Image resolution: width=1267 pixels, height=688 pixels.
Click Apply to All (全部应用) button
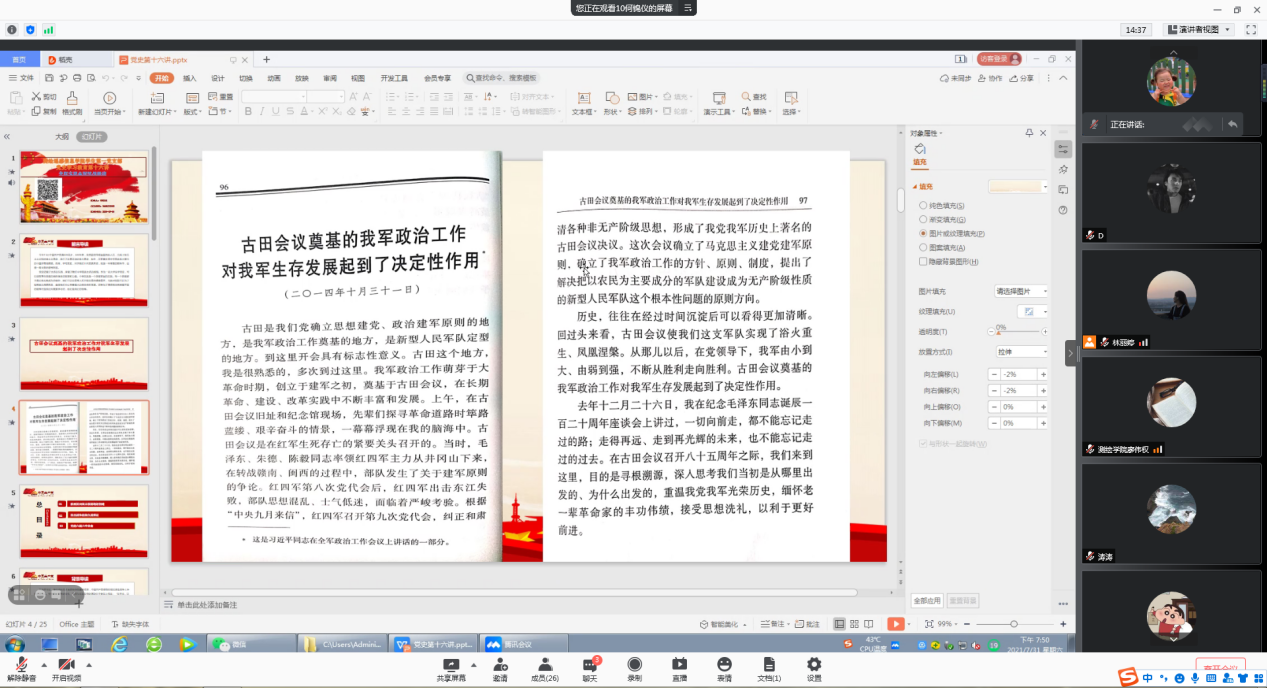click(927, 601)
